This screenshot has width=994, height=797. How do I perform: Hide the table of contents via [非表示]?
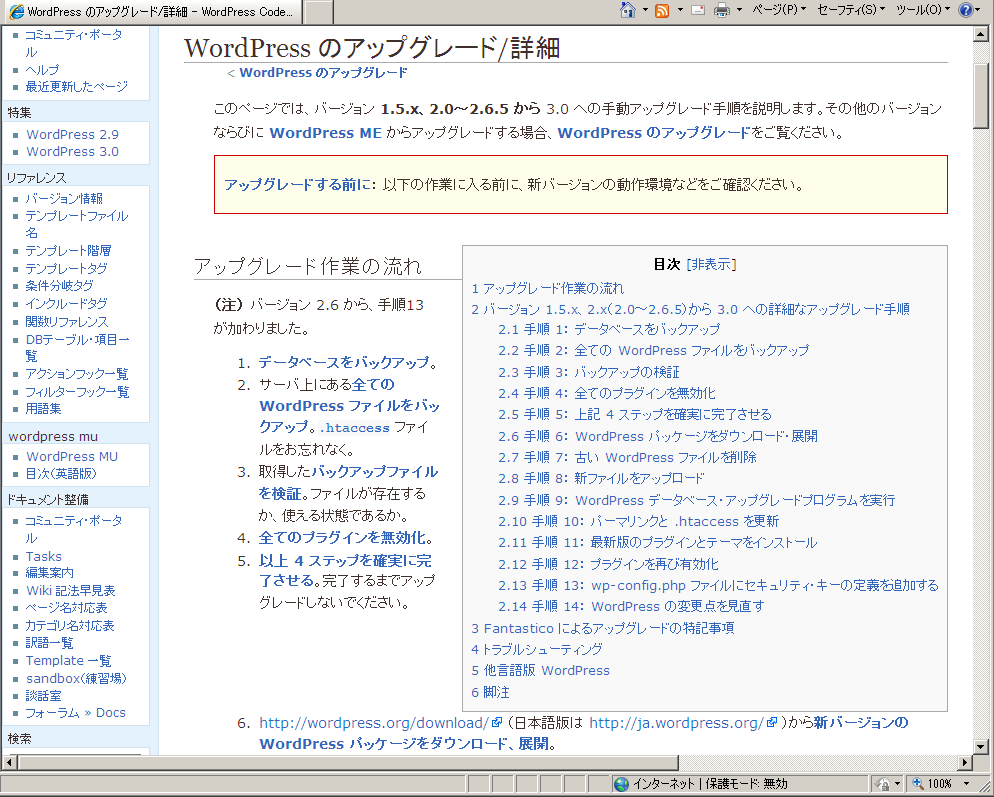(711, 264)
